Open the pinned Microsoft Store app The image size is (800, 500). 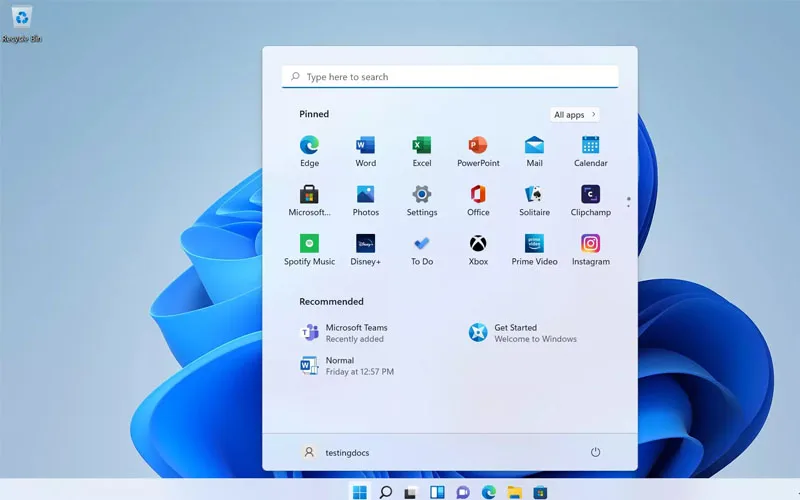point(309,201)
